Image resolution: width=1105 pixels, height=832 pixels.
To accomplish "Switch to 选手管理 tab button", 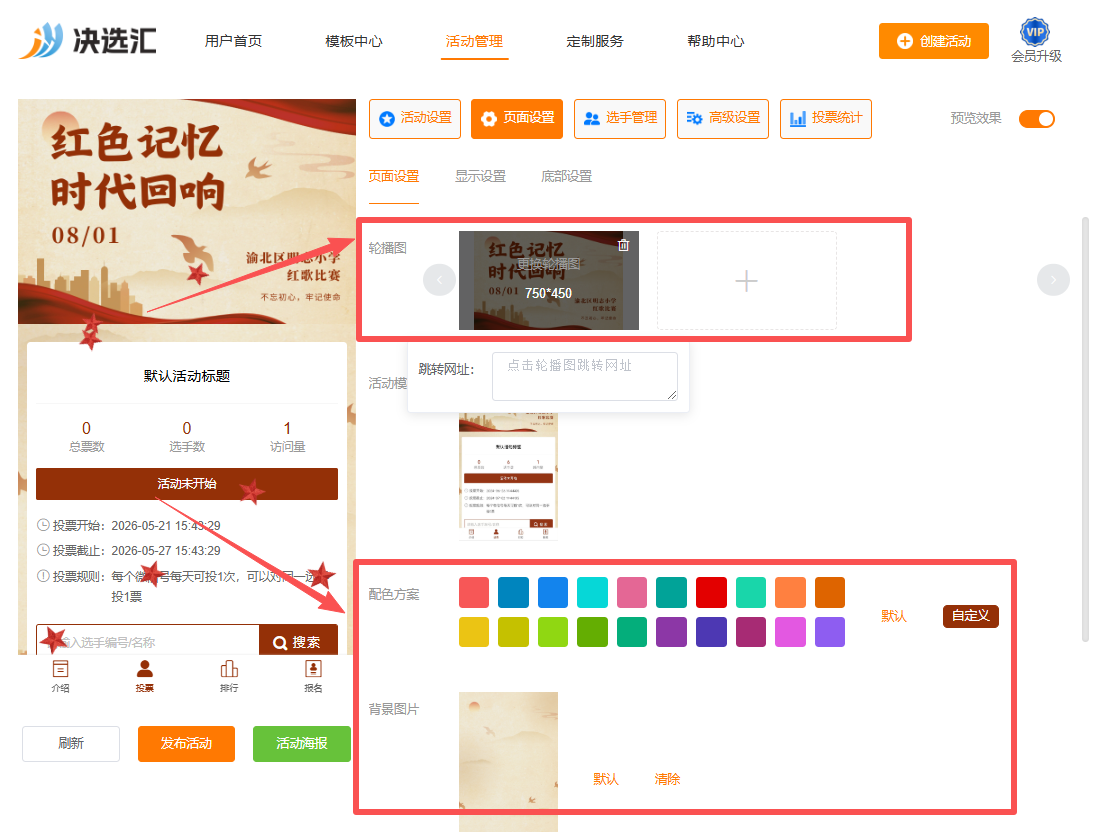I will tap(620, 118).
